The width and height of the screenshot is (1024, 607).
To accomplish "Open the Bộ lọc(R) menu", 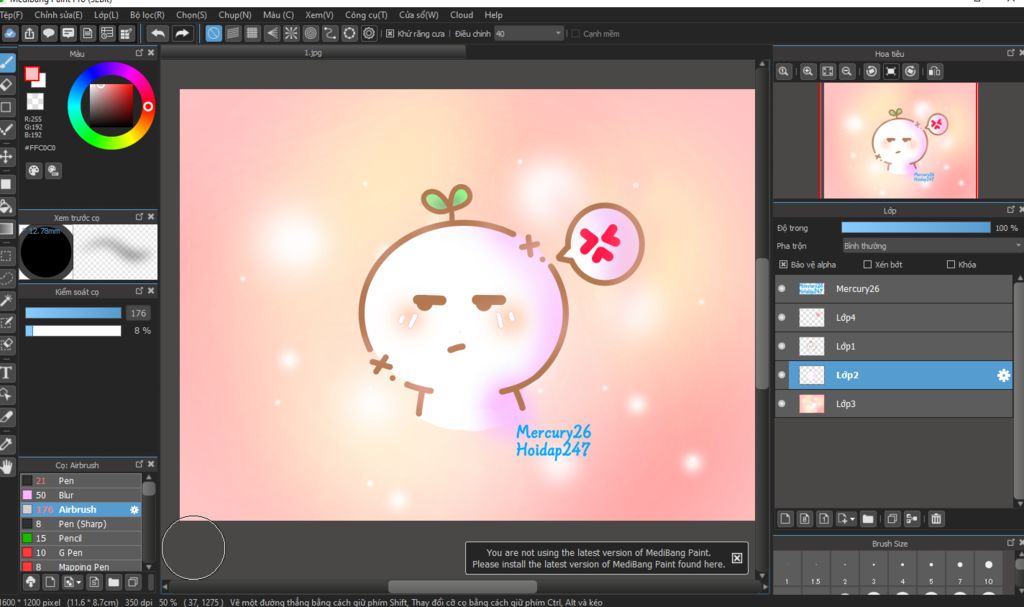I will (147, 14).
